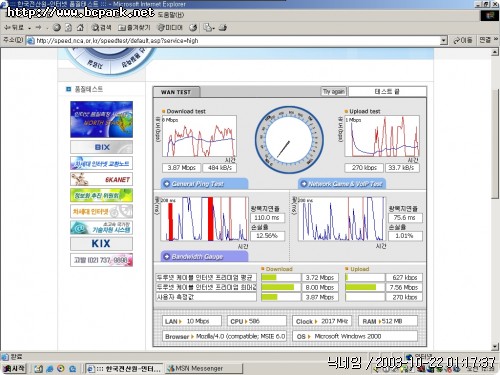500x375 pixels.
Task: Click the Print toolbar icon
Action: tap(223, 28)
